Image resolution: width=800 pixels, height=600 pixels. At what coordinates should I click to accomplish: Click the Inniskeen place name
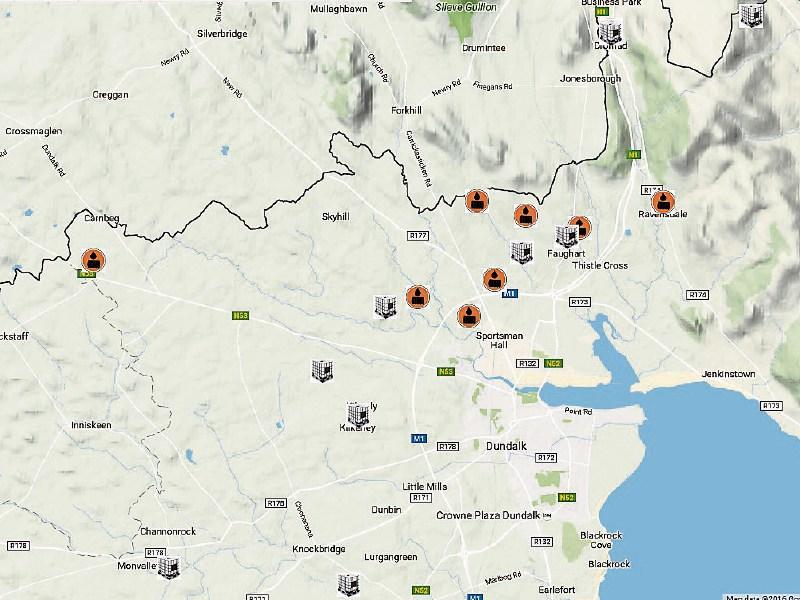91,425
